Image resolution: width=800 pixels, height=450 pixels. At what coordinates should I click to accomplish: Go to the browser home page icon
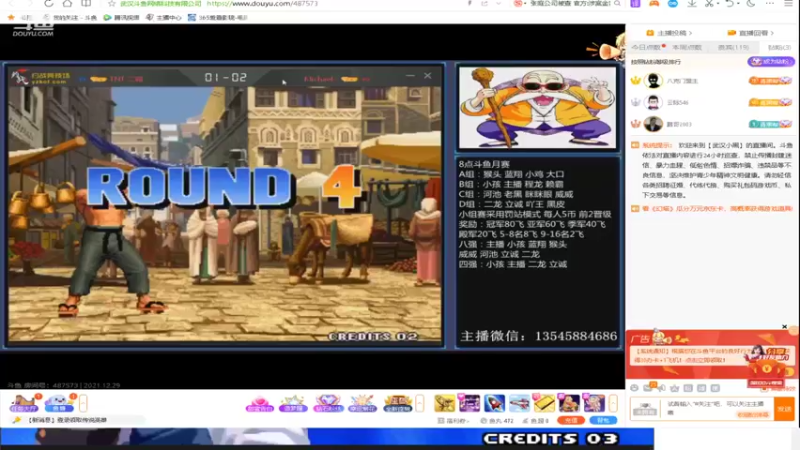[x=67, y=3]
